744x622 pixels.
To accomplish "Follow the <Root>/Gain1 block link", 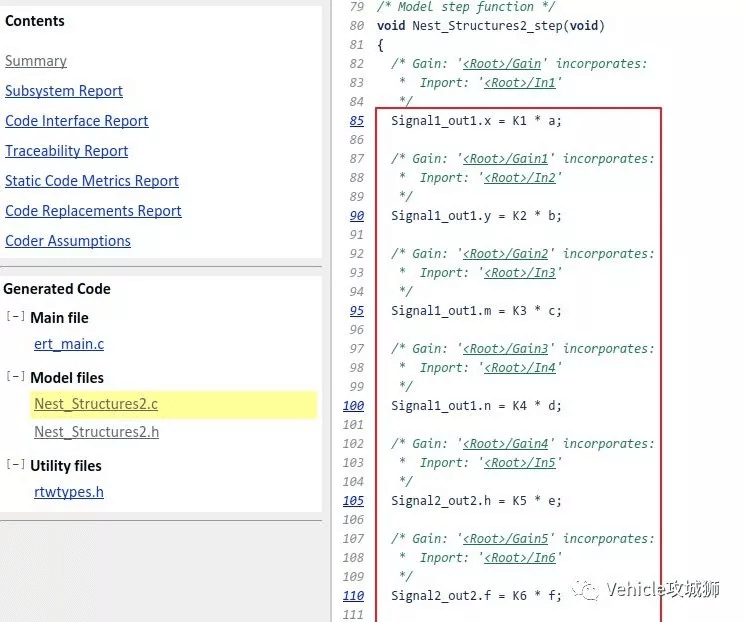I will 505,158.
